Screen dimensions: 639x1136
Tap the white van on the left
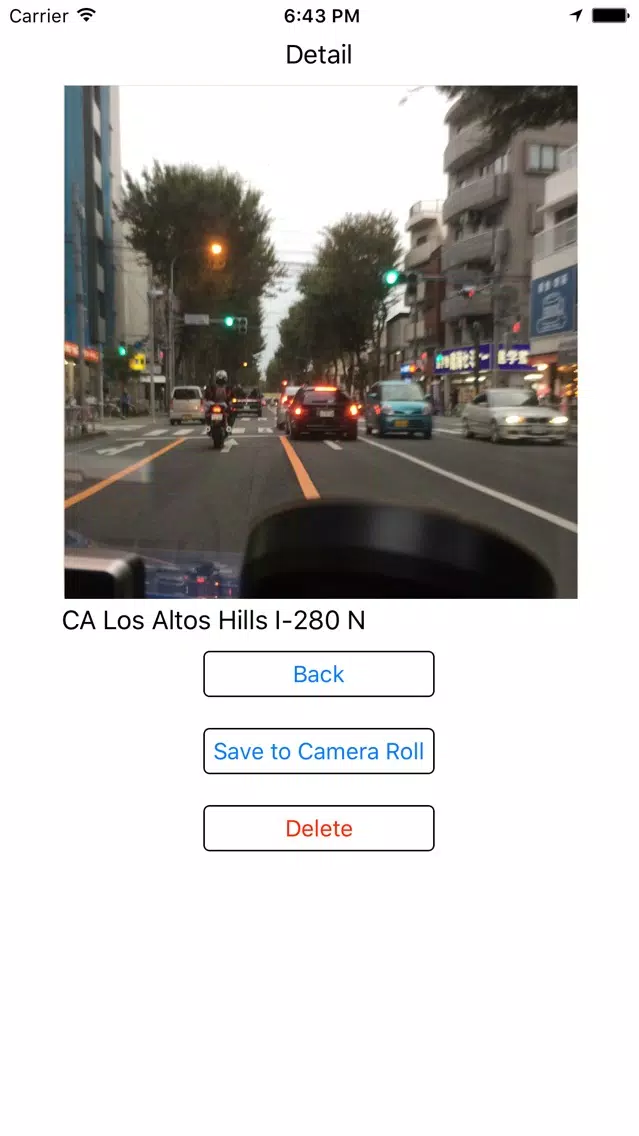pos(187,405)
